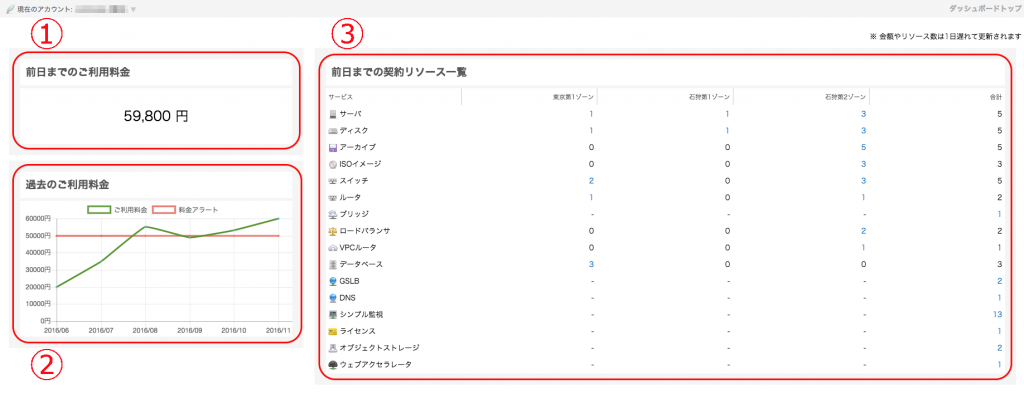Click the サーバ (Server) icon
Image resolution: width=1024 pixels, height=403 pixels.
click(x=333, y=114)
